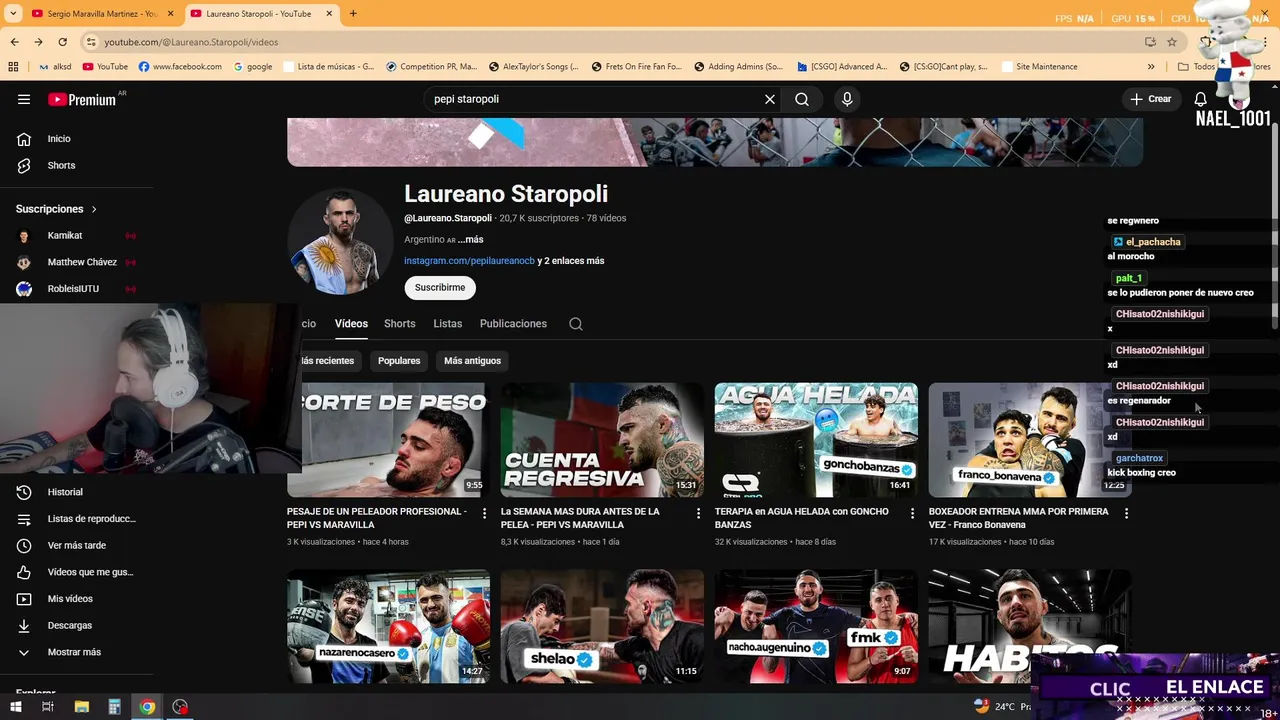Open options menu for PESAJE video
Image resolution: width=1280 pixels, height=720 pixels.
pyautogui.click(x=485, y=513)
